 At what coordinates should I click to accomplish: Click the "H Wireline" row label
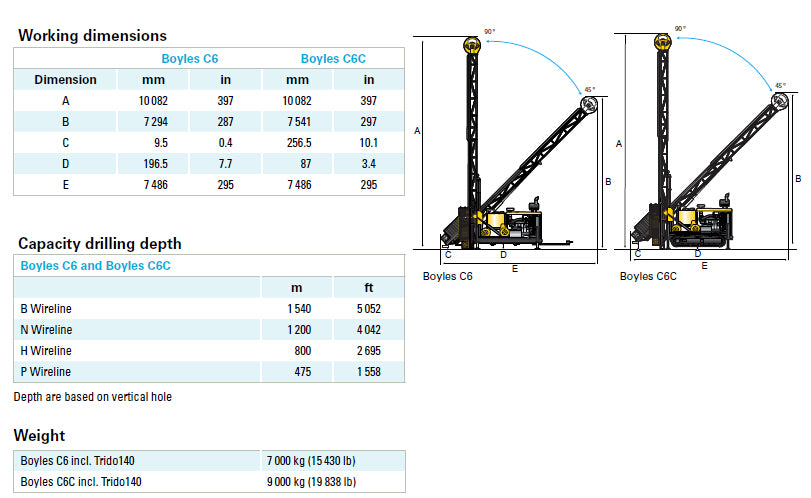click(x=46, y=351)
